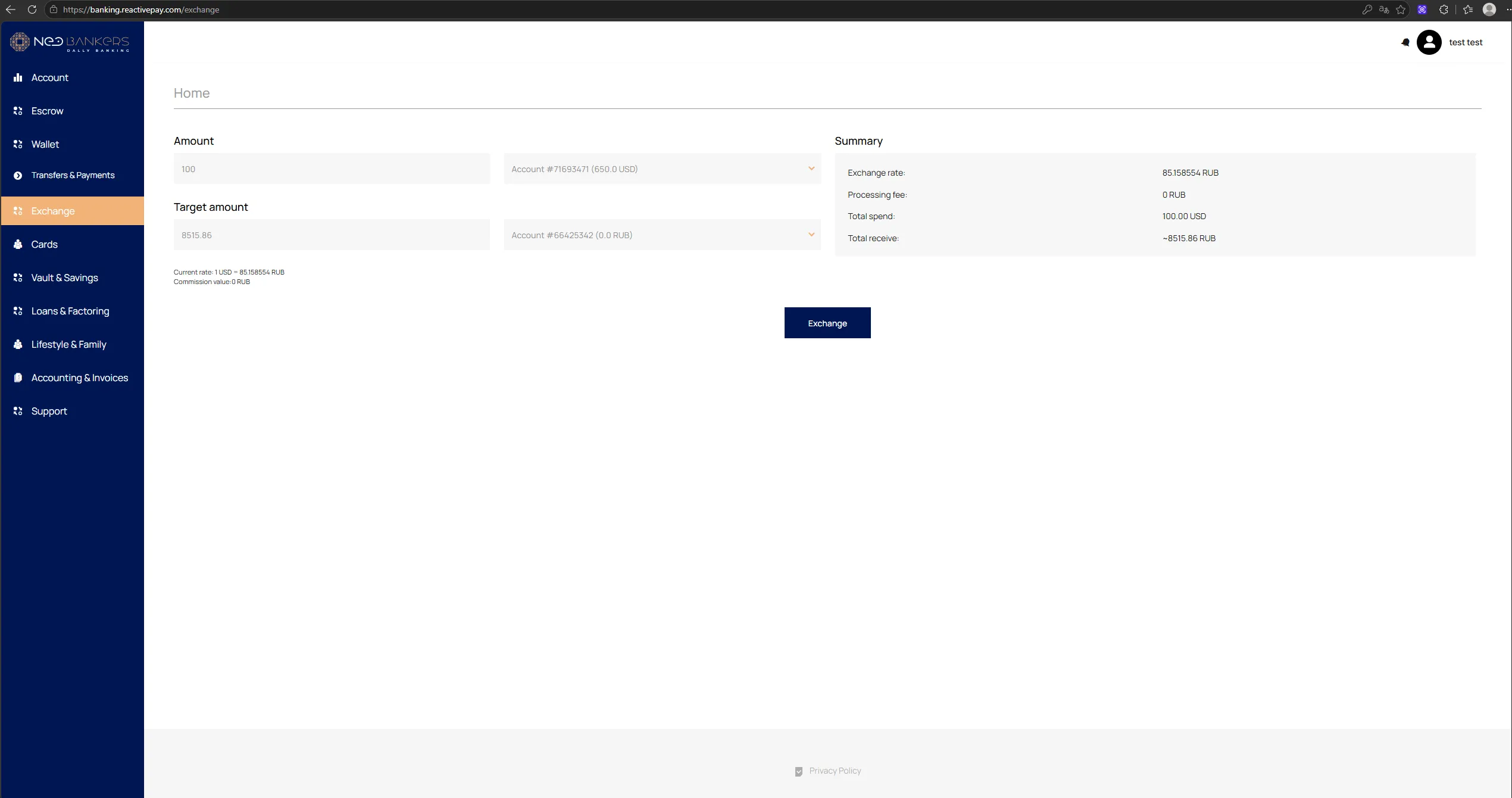
Task: Go back with browser back arrow
Action: pos(10,10)
